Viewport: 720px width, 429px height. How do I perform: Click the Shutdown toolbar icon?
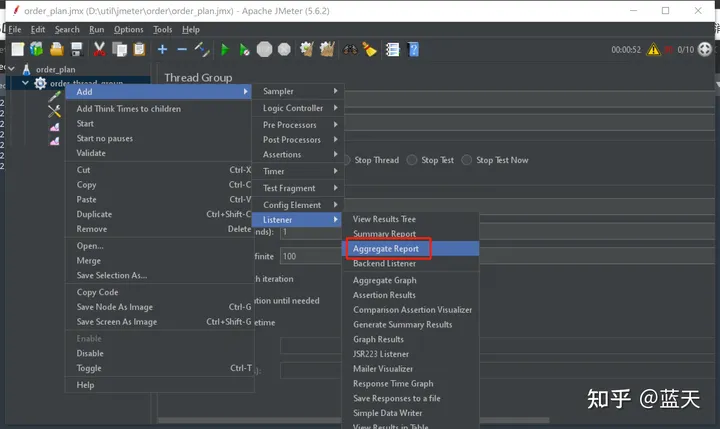pyautogui.click(x=284, y=49)
